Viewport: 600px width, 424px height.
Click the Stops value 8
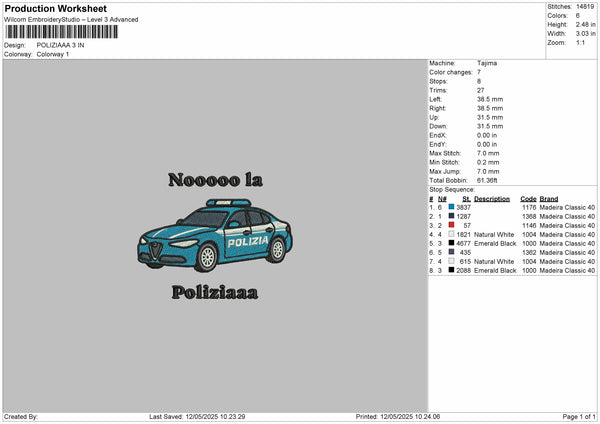(479, 81)
